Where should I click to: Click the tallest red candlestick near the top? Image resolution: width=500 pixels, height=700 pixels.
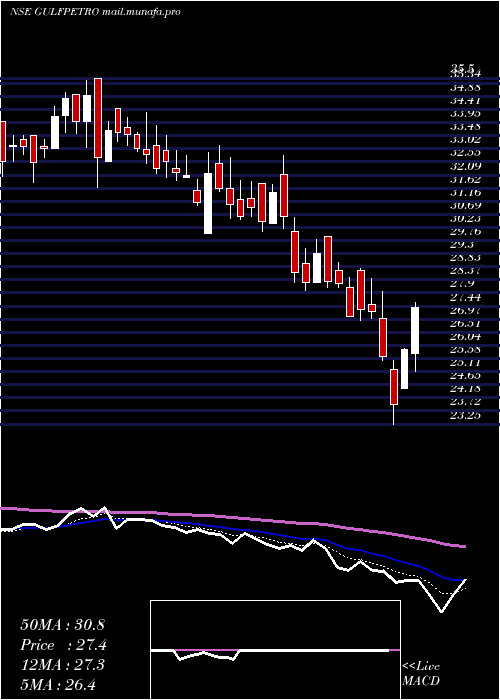point(98,118)
